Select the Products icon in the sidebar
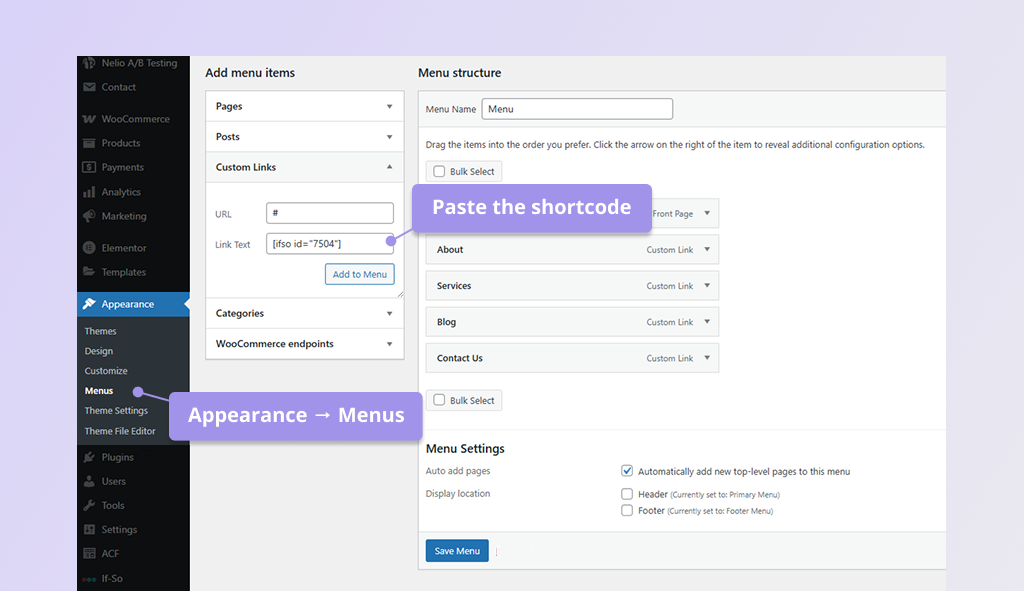Screen dimensions: 1024x591 (88, 143)
